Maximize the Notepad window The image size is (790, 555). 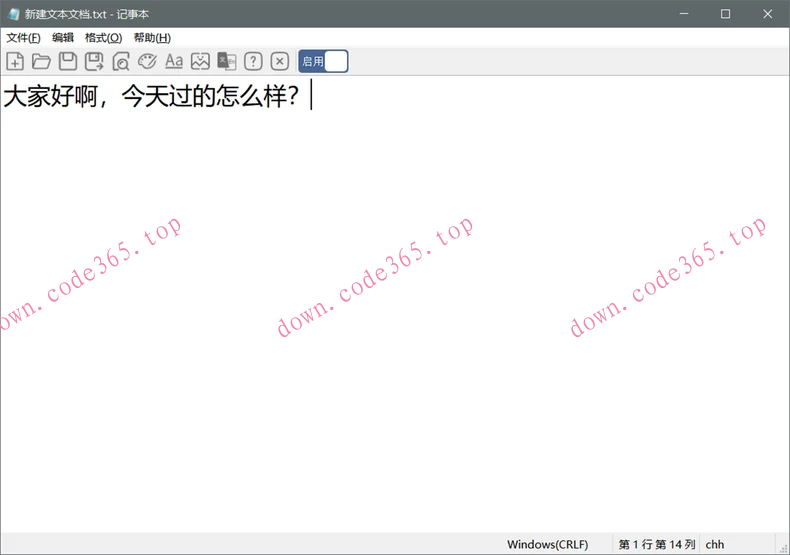click(726, 14)
